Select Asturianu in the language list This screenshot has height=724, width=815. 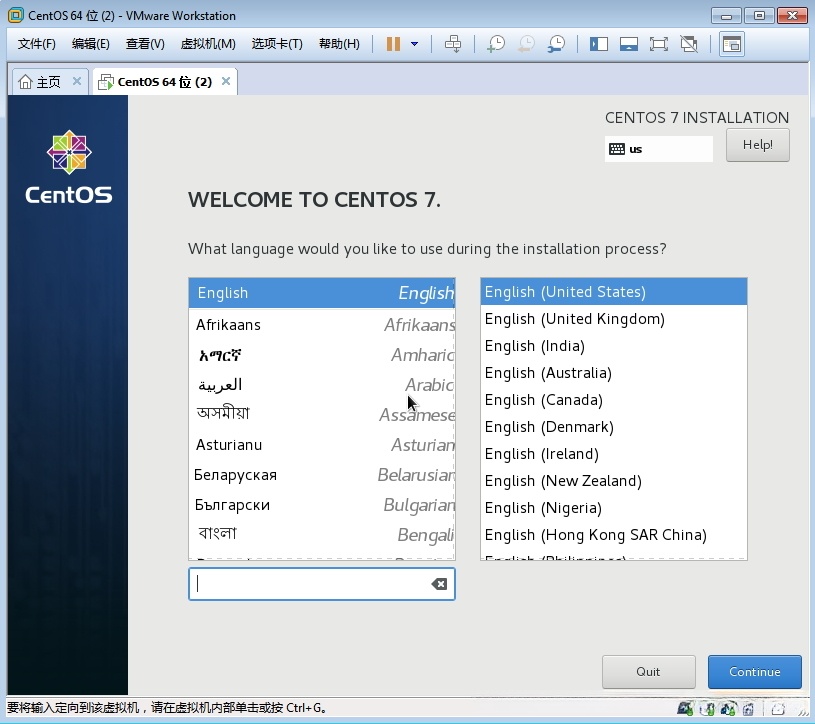tap(322, 445)
